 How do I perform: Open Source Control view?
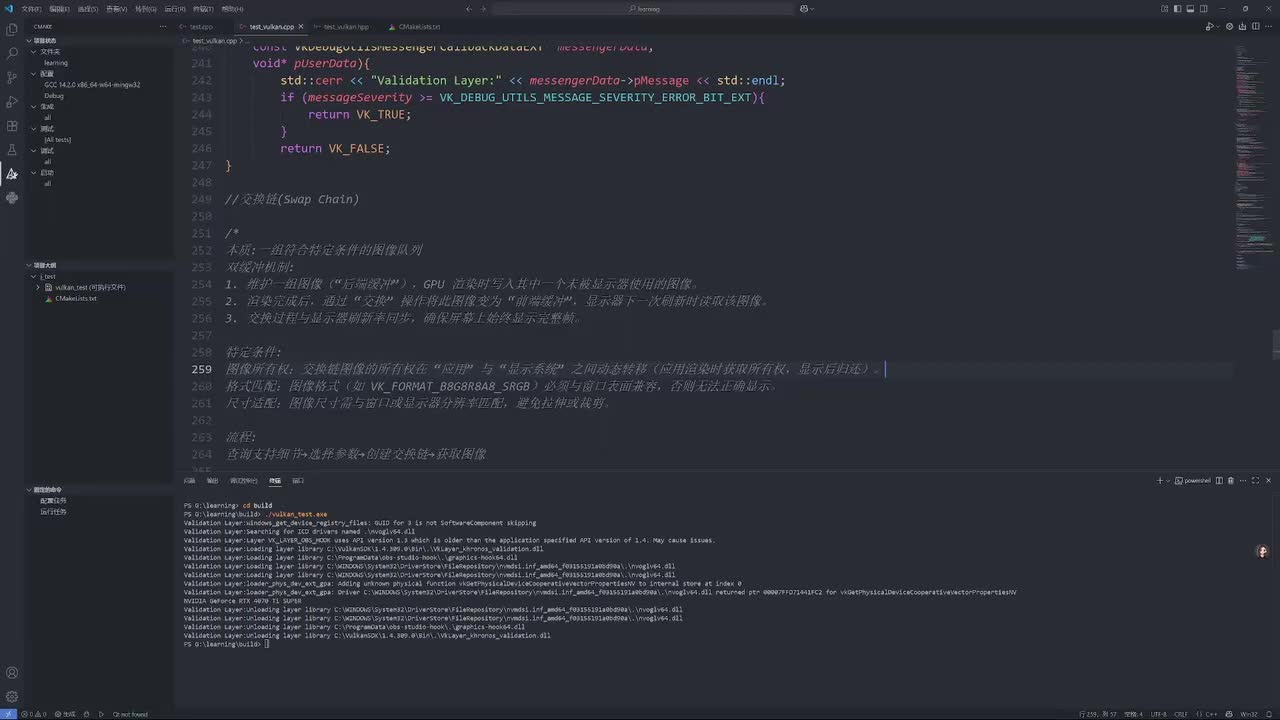[12, 77]
